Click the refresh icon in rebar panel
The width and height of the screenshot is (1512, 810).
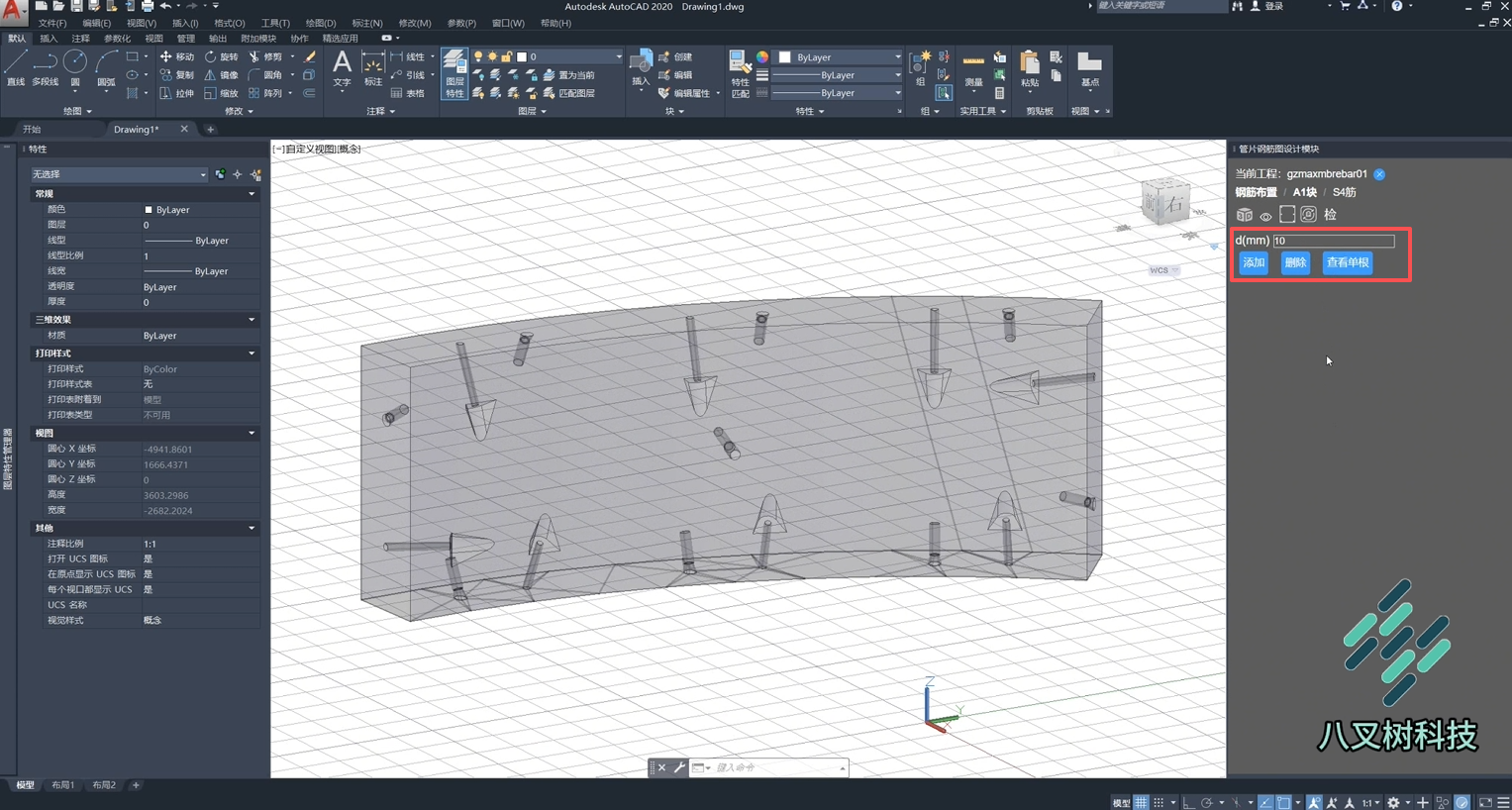[x=1308, y=214]
